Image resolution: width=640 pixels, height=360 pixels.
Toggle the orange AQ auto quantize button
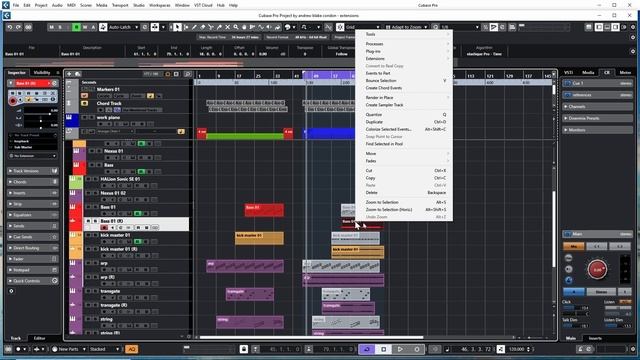tap(131, 349)
